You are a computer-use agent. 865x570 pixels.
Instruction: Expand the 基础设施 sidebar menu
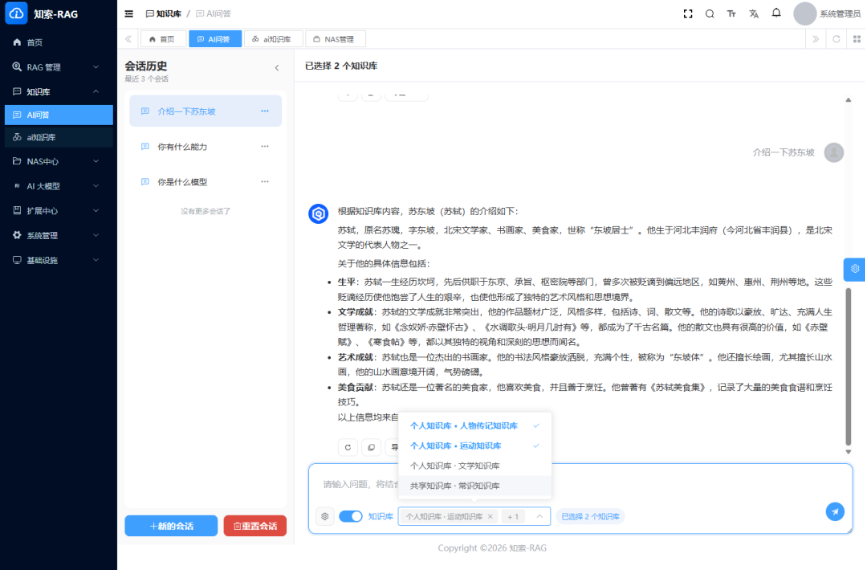(x=58, y=260)
